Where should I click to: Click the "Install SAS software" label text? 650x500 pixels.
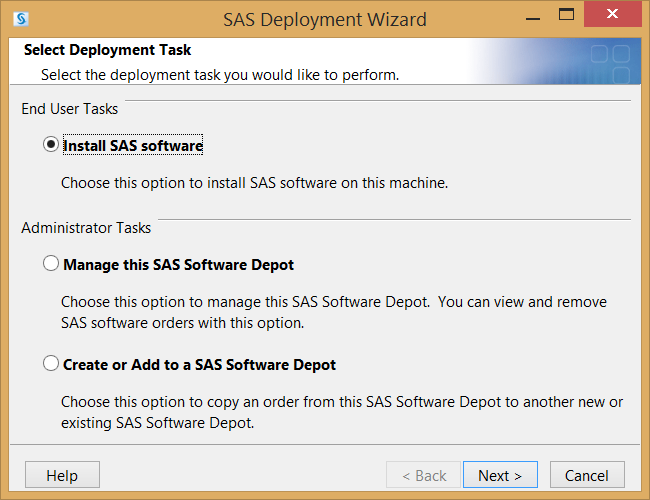click(133, 145)
